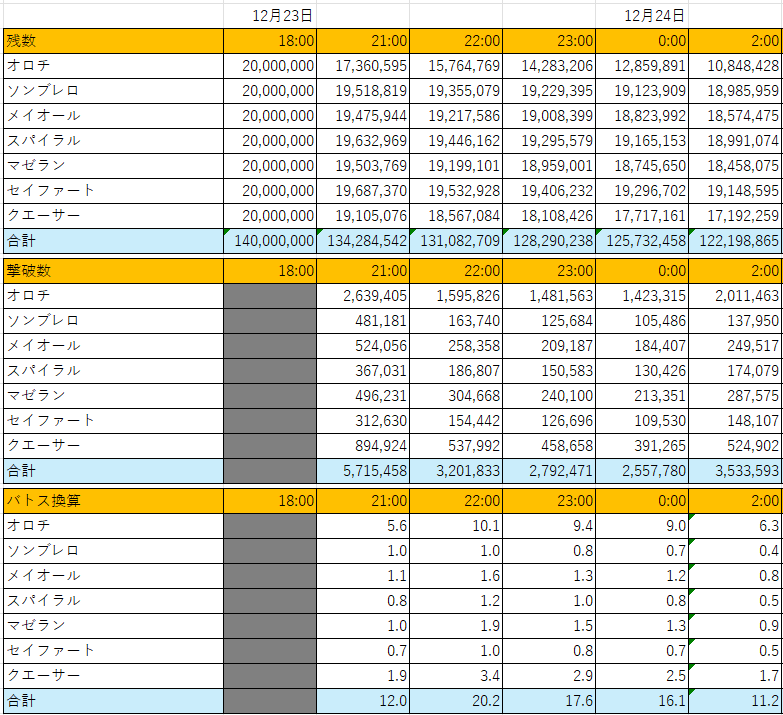Select スパイラル remaining value 19,295,579

549,141
